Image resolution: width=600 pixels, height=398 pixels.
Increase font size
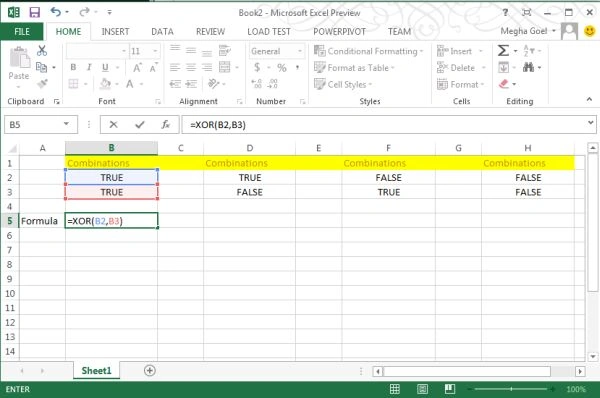tap(137, 68)
